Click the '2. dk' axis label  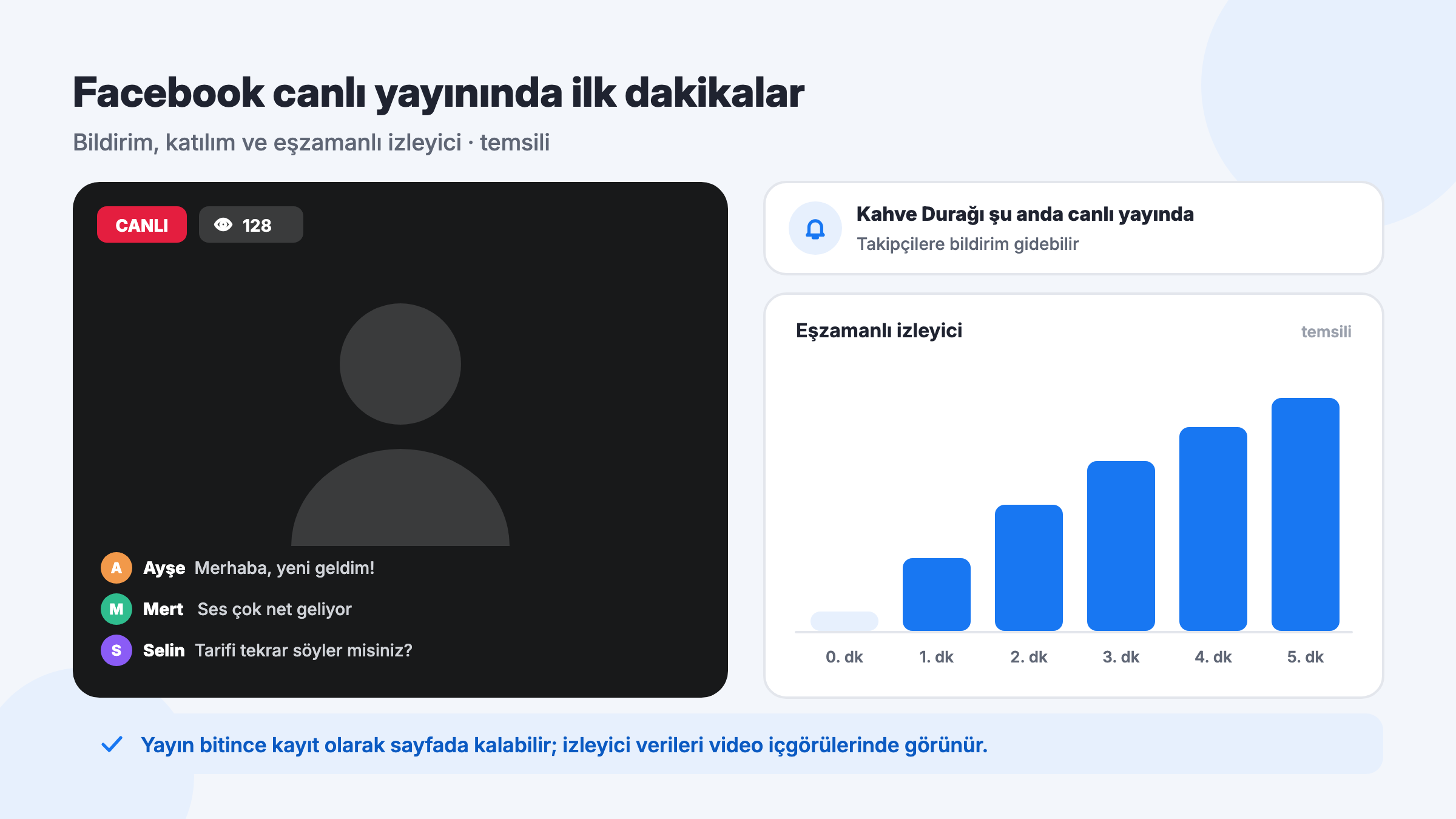tap(1029, 657)
